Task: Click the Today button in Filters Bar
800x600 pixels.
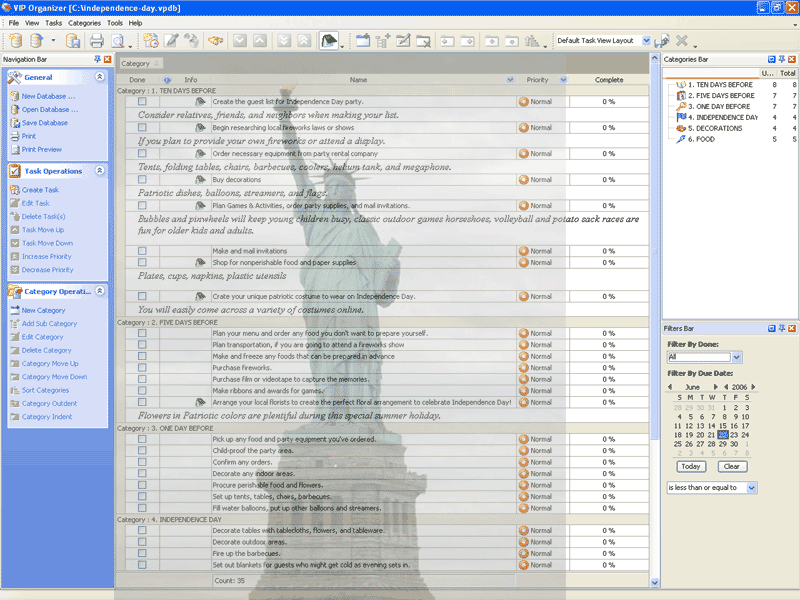Action: [x=690, y=466]
